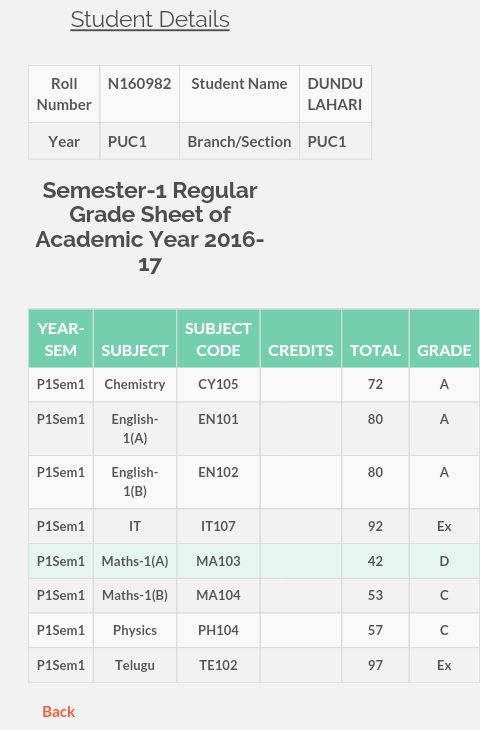Select the Semester-1 Regular Grade Sheet heading
Image resolution: width=480 pixels, height=730 pixels.
click(150, 227)
